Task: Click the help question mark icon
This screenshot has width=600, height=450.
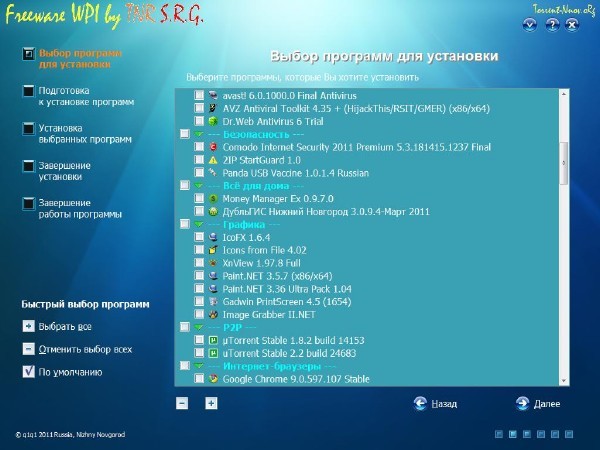Action: (x=552, y=25)
